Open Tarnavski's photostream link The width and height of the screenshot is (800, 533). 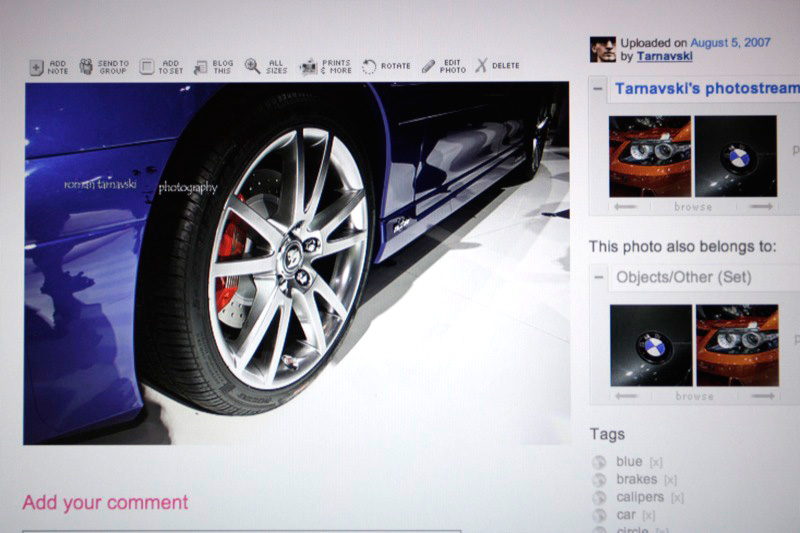707,88
